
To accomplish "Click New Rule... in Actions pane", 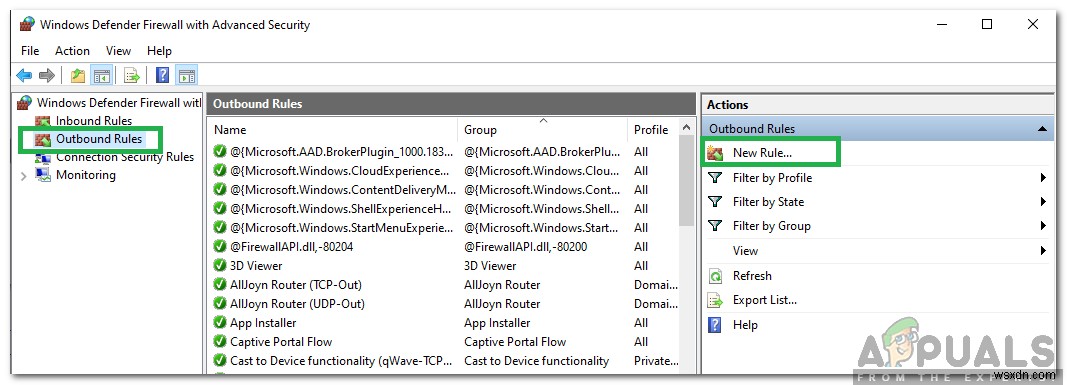I will click(762, 153).
